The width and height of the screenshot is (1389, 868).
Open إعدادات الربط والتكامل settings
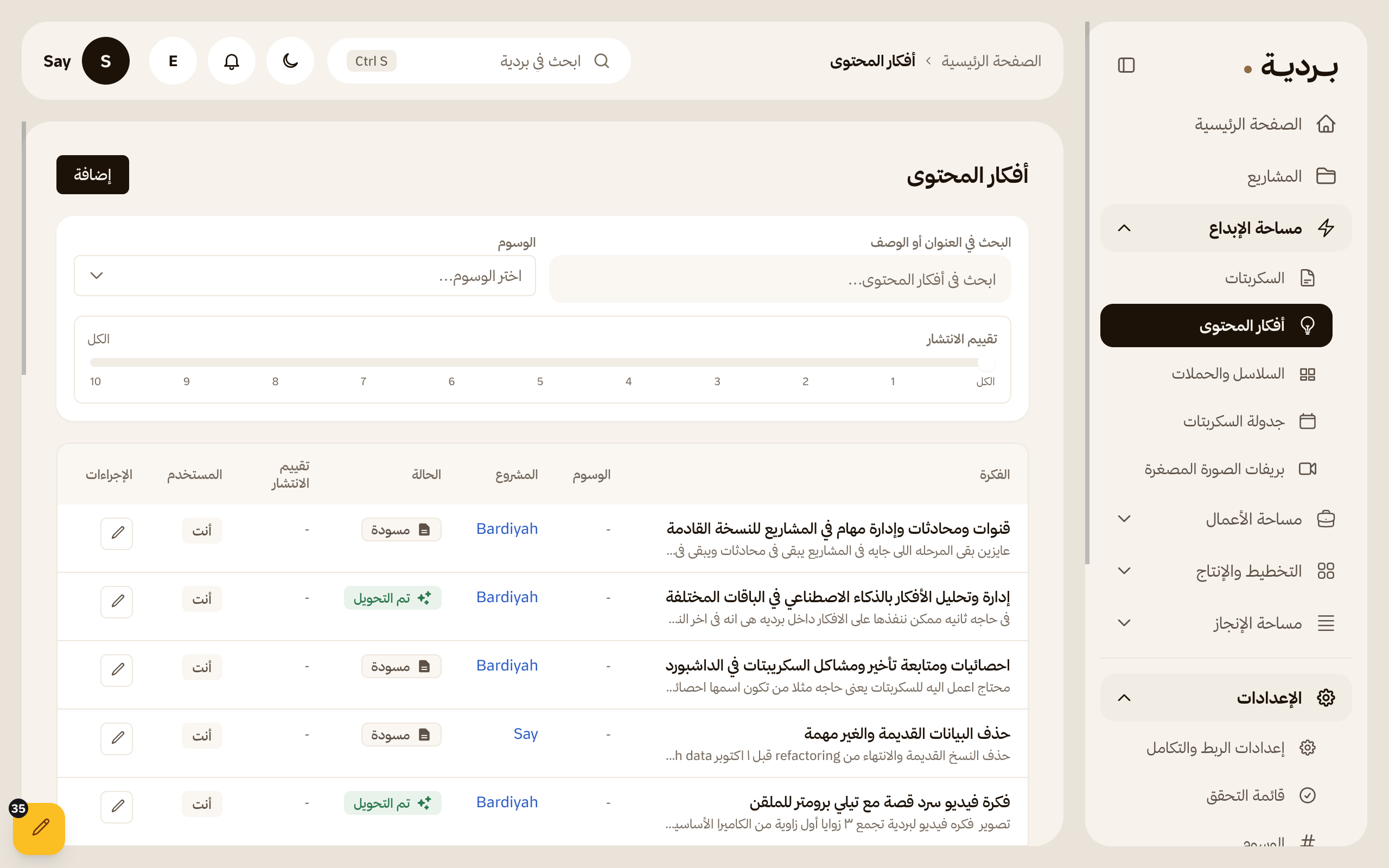pyautogui.click(x=1216, y=748)
